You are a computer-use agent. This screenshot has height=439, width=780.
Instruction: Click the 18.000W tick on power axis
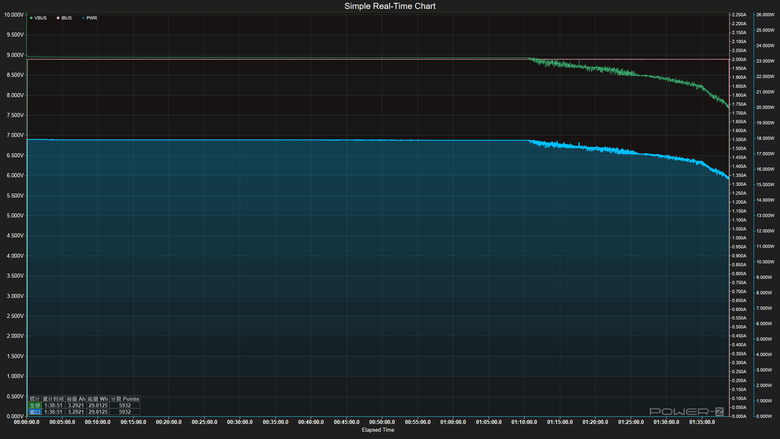(x=765, y=138)
